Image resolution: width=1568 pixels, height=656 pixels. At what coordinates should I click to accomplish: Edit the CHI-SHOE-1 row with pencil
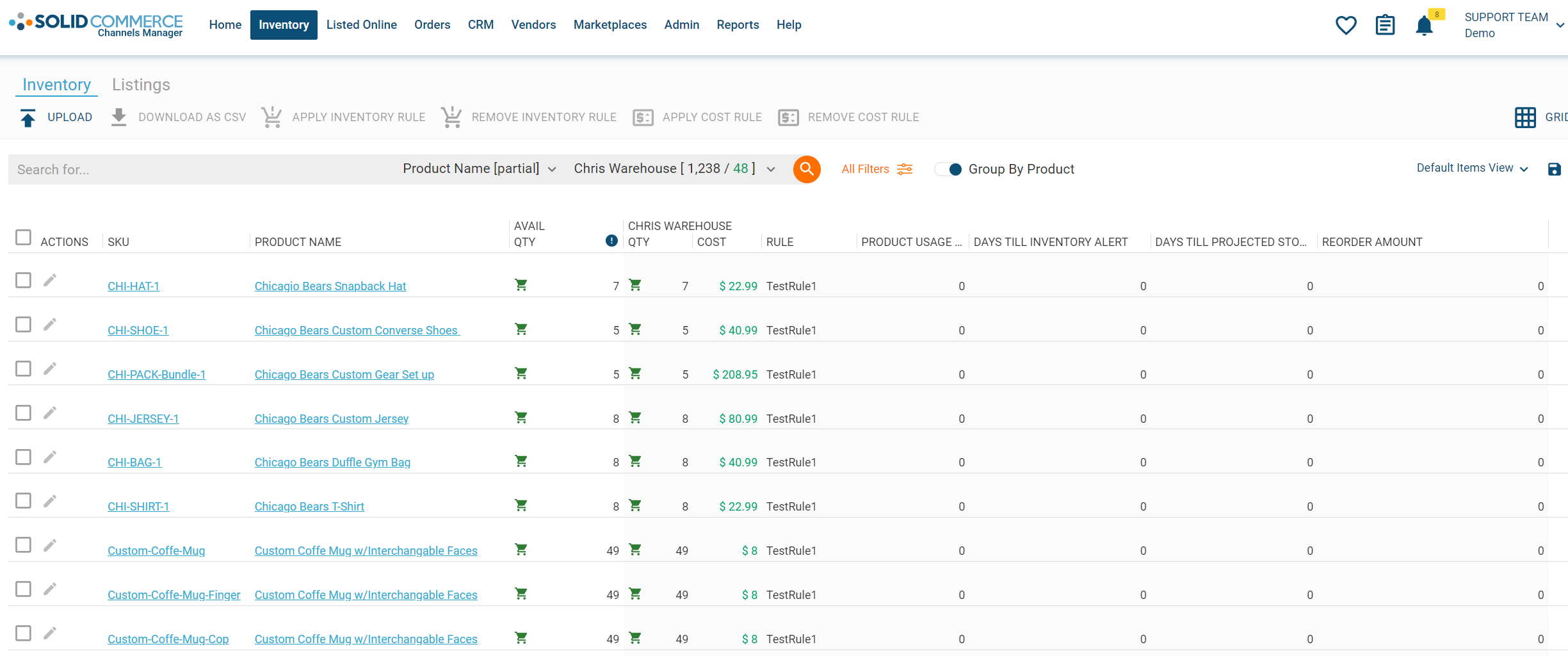[x=50, y=325]
